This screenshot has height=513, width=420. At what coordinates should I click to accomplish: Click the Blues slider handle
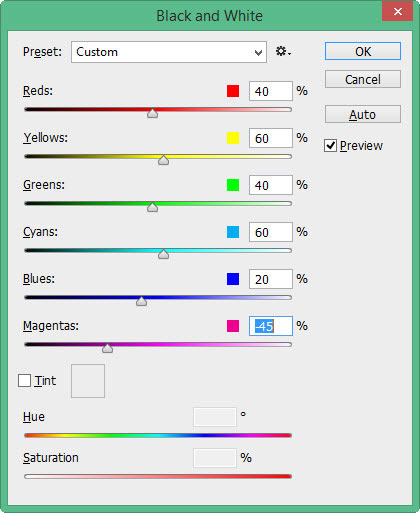coord(142,301)
